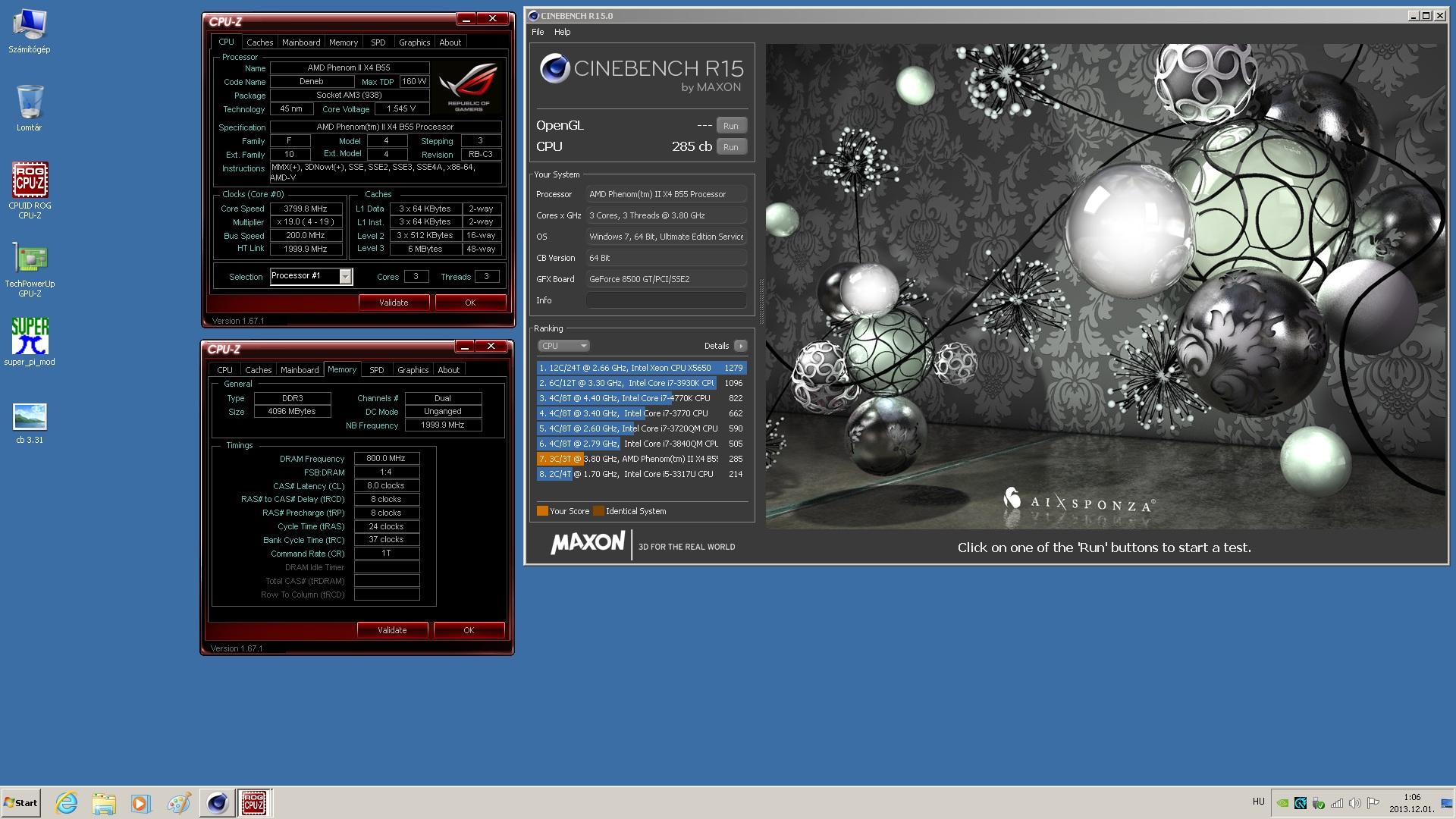Image resolution: width=1456 pixels, height=819 pixels.
Task: Switch to About tab in bottom CPU-Z
Action: click(x=448, y=370)
